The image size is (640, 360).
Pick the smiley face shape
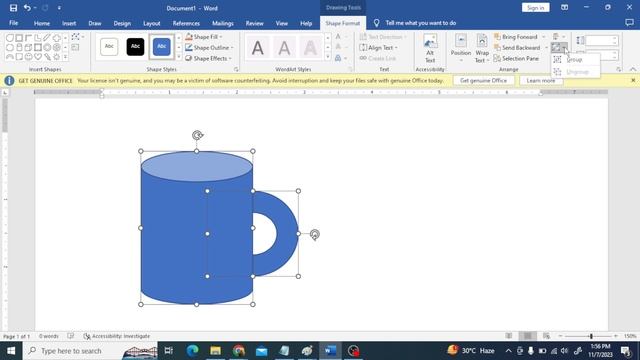click(x=29, y=57)
